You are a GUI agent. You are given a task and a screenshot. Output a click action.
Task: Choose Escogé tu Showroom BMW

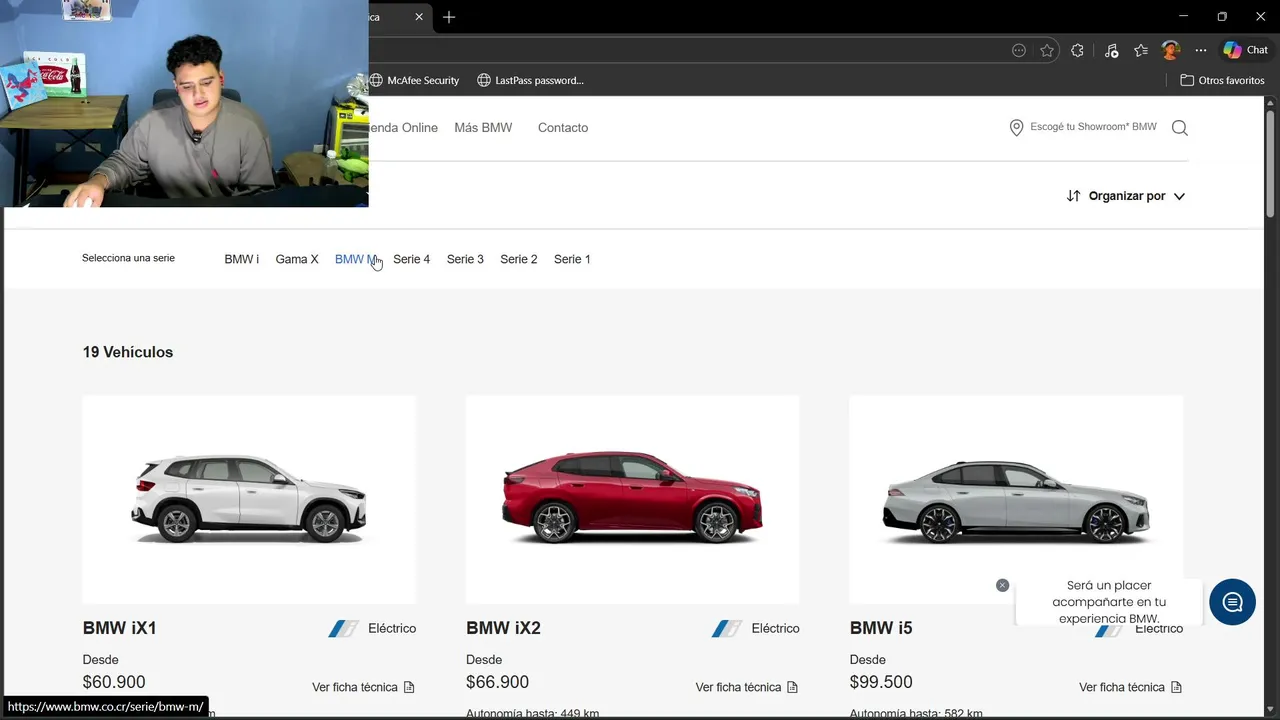click(1093, 127)
